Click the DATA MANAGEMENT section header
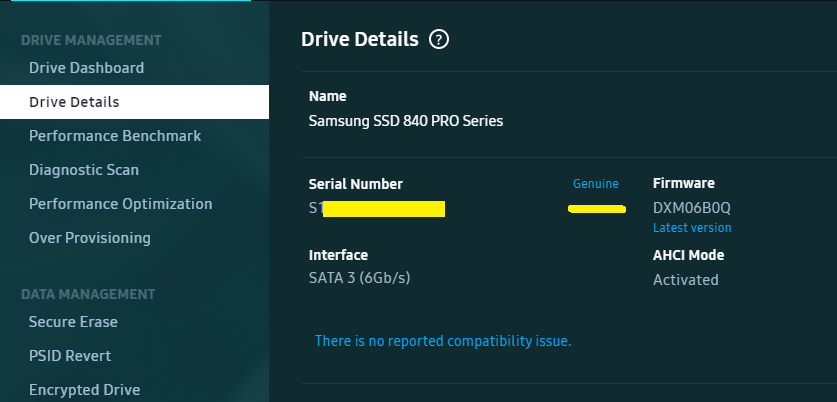The image size is (837, 402). click(x=88, y=294)
